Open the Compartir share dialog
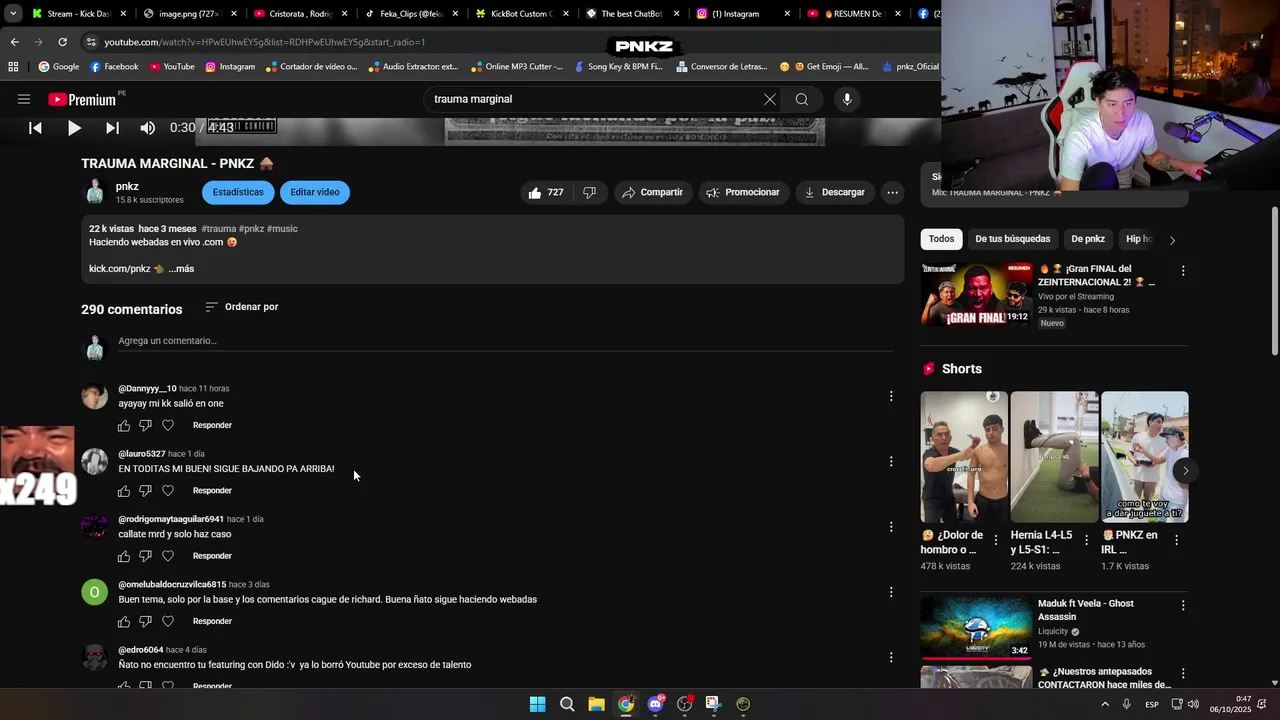 (x=652, y=193)
